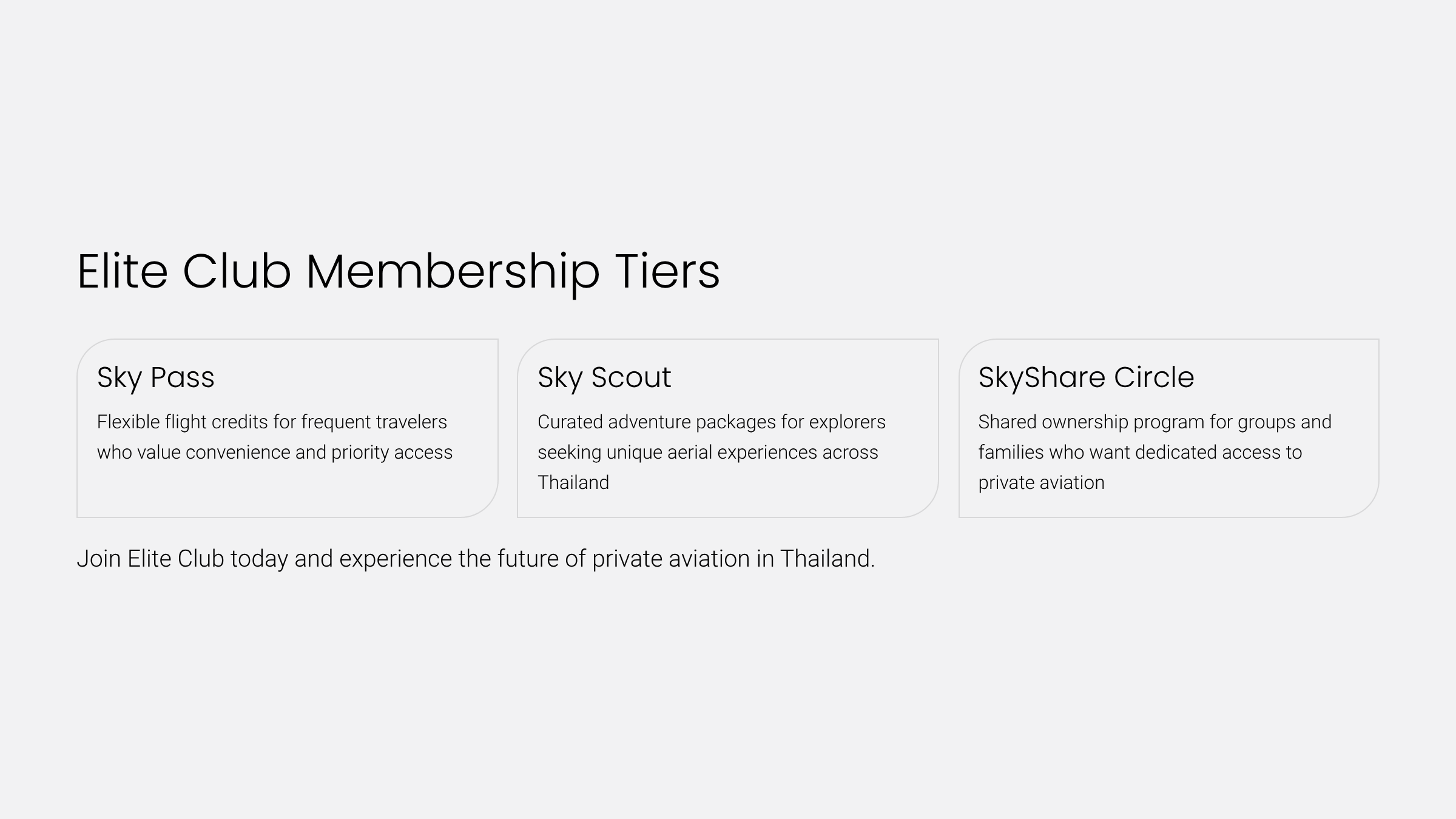This screenshot has height=819, width=1456.
Task: Click "seeking unique aerial experiences across" line
Action: 707,453
